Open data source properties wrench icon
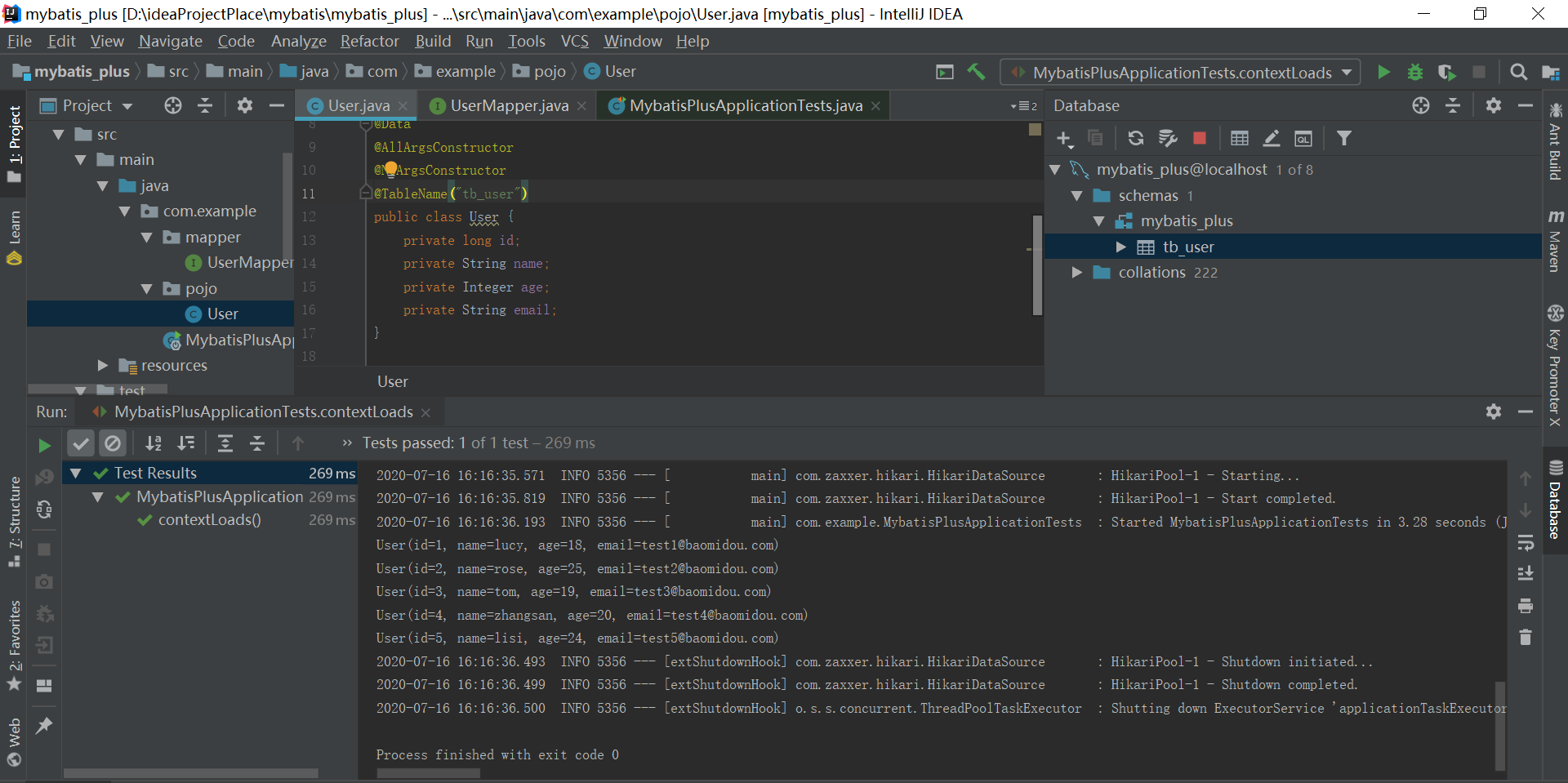1568x783 pixels. pos(1168,138)
